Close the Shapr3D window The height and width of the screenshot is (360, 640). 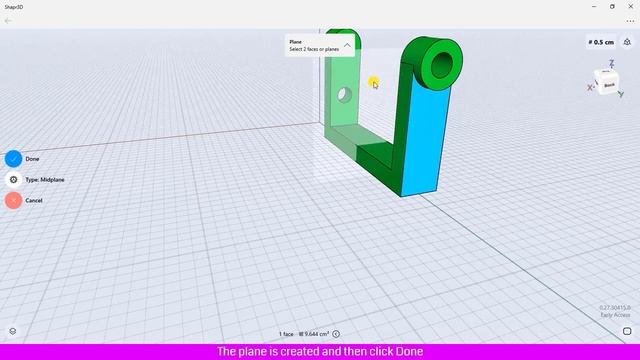[x=631, y=7]
